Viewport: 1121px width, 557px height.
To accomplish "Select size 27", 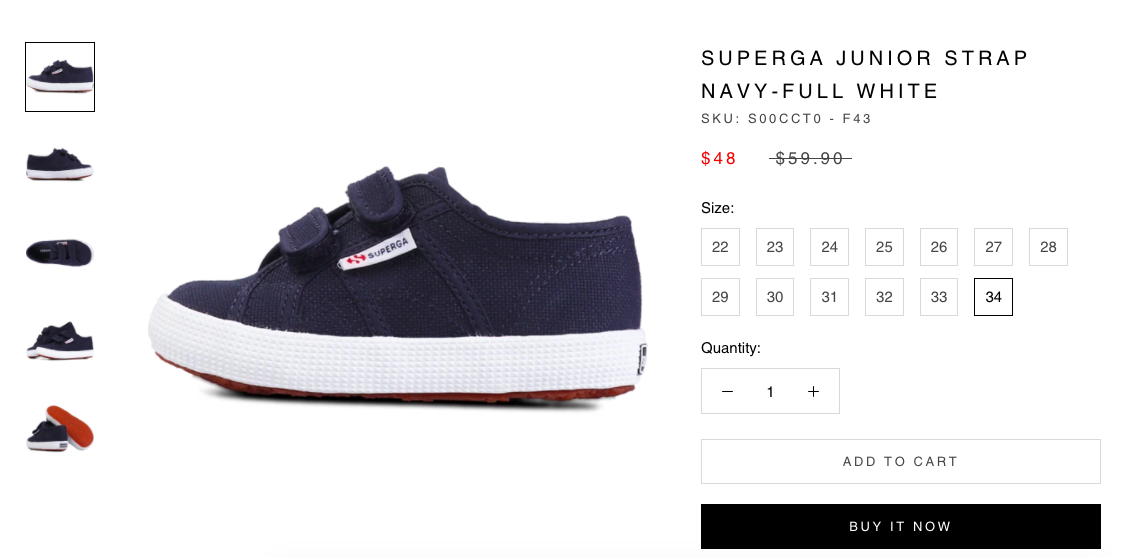I will 994,247.
